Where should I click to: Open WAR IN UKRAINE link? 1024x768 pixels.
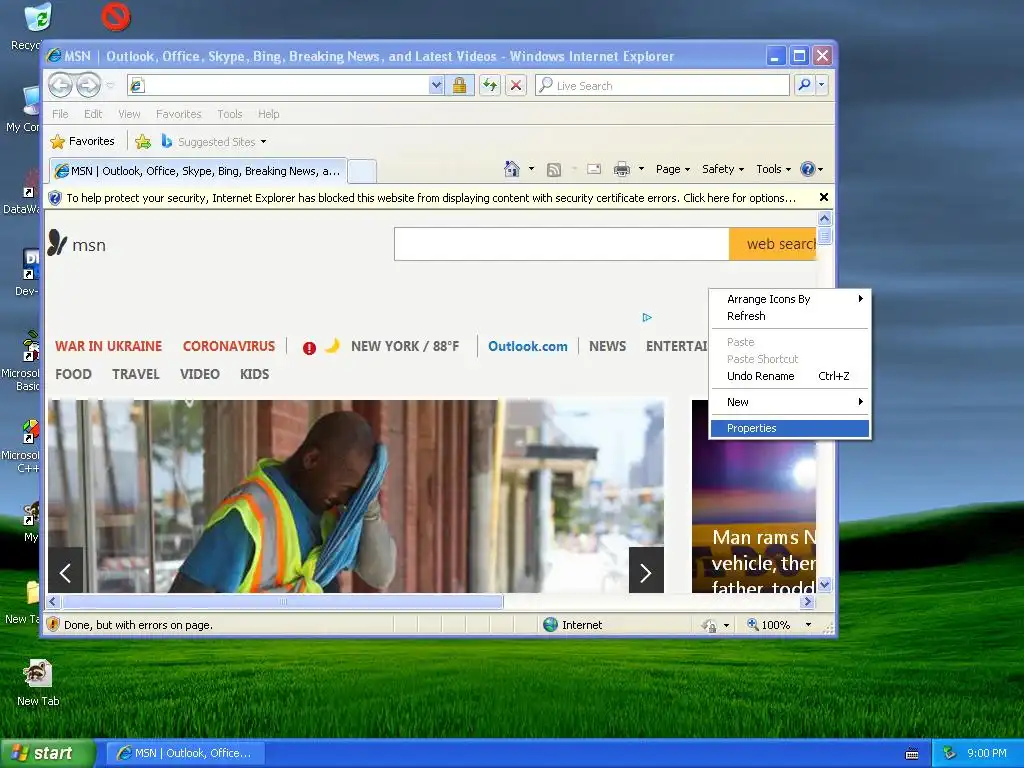tap(108, 346)
